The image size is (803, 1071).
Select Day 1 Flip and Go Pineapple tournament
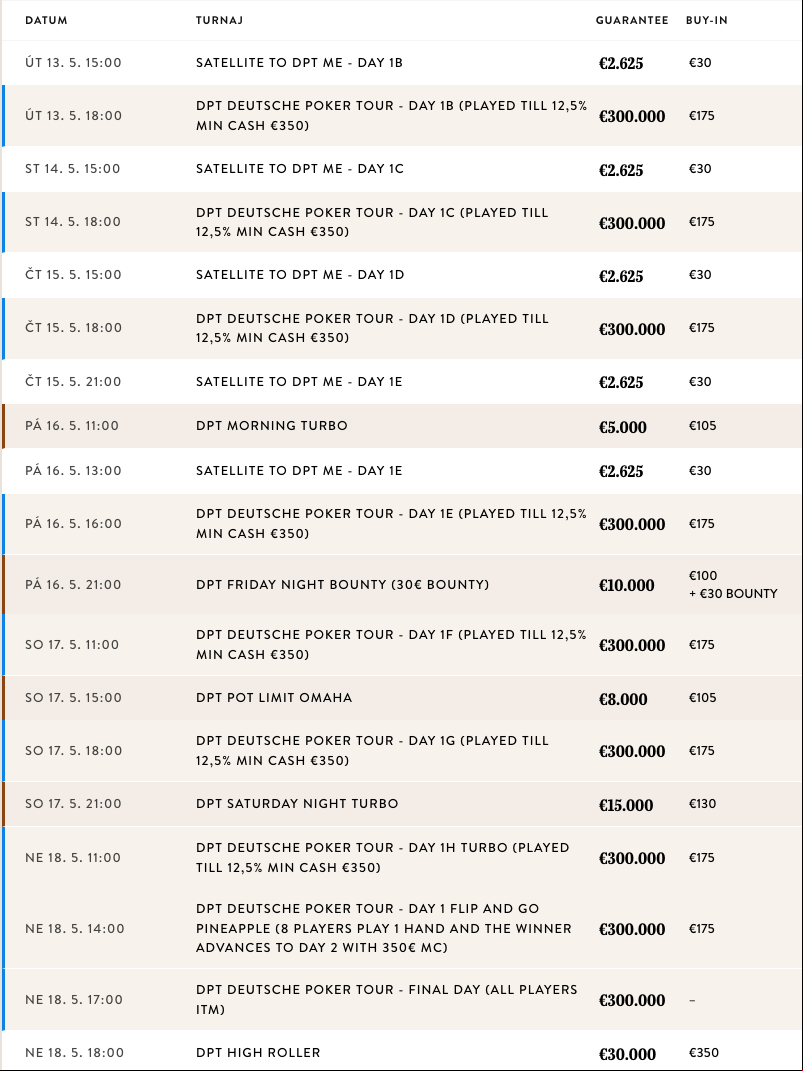click(x=402, y=928)
